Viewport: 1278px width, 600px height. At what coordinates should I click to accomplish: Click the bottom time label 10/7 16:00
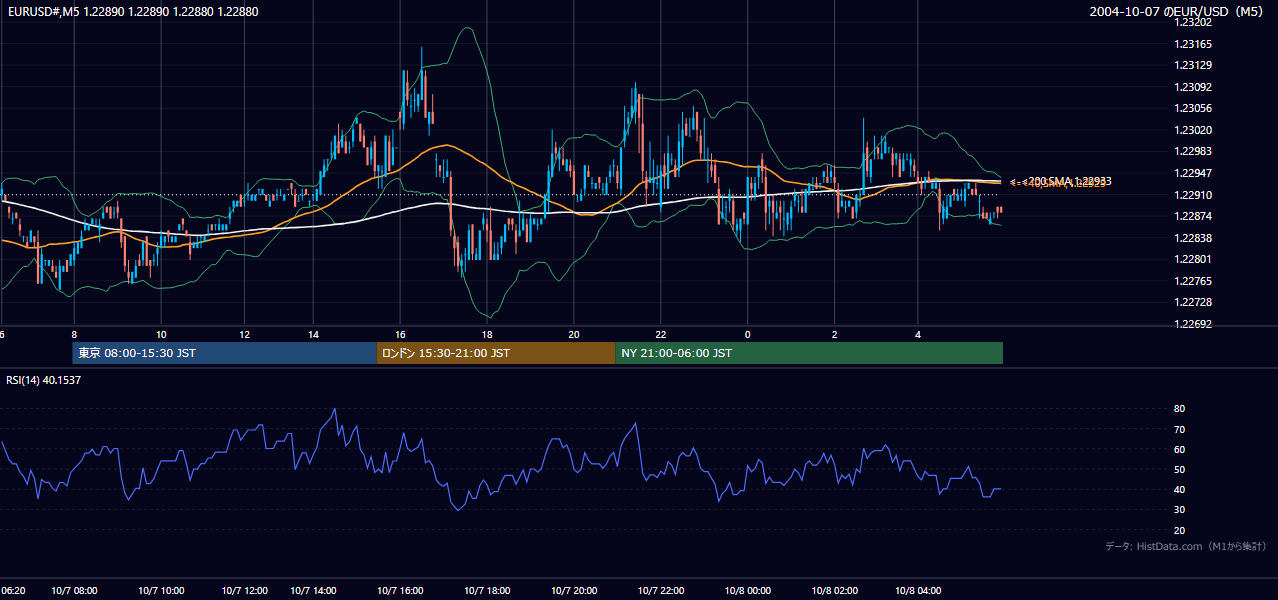click(x=400, y=591)
